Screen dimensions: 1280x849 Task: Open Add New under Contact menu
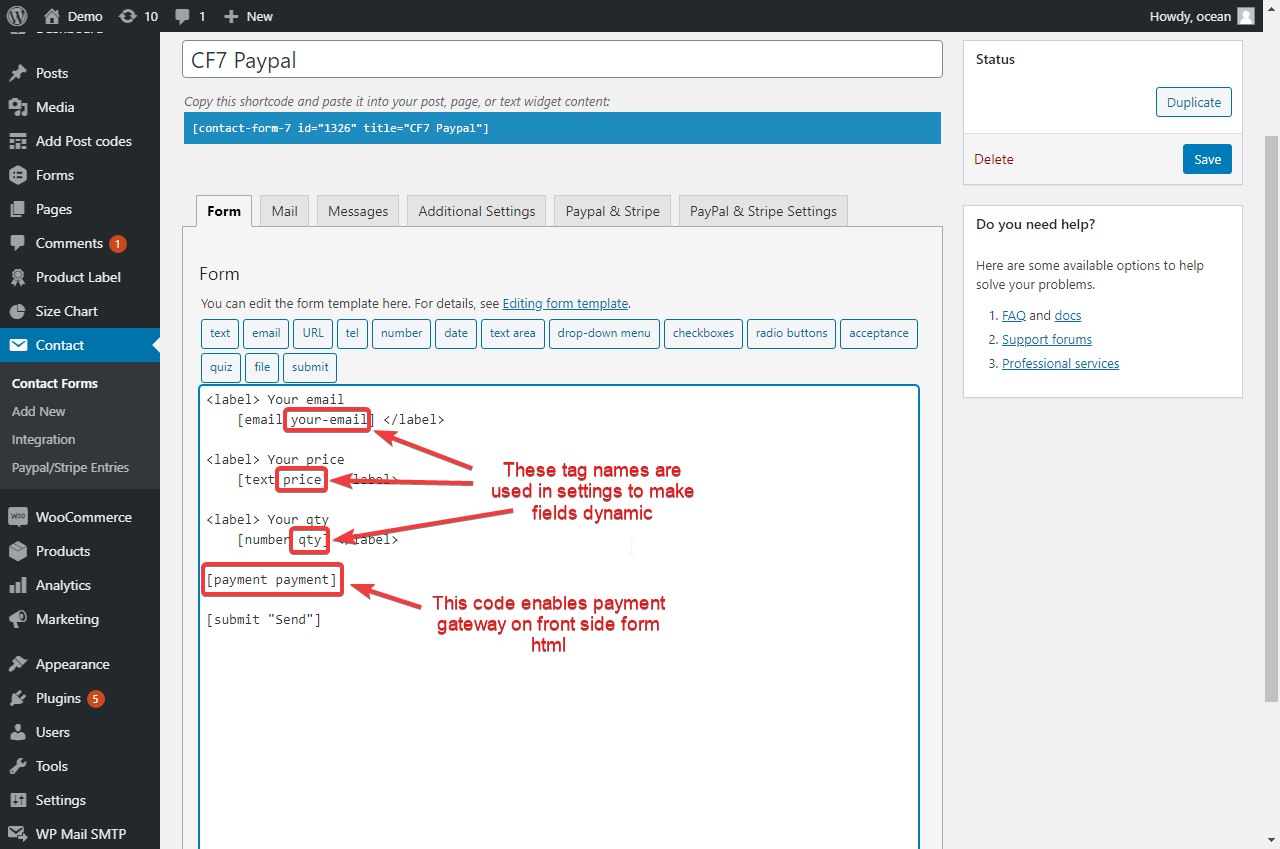click(39, 411)
